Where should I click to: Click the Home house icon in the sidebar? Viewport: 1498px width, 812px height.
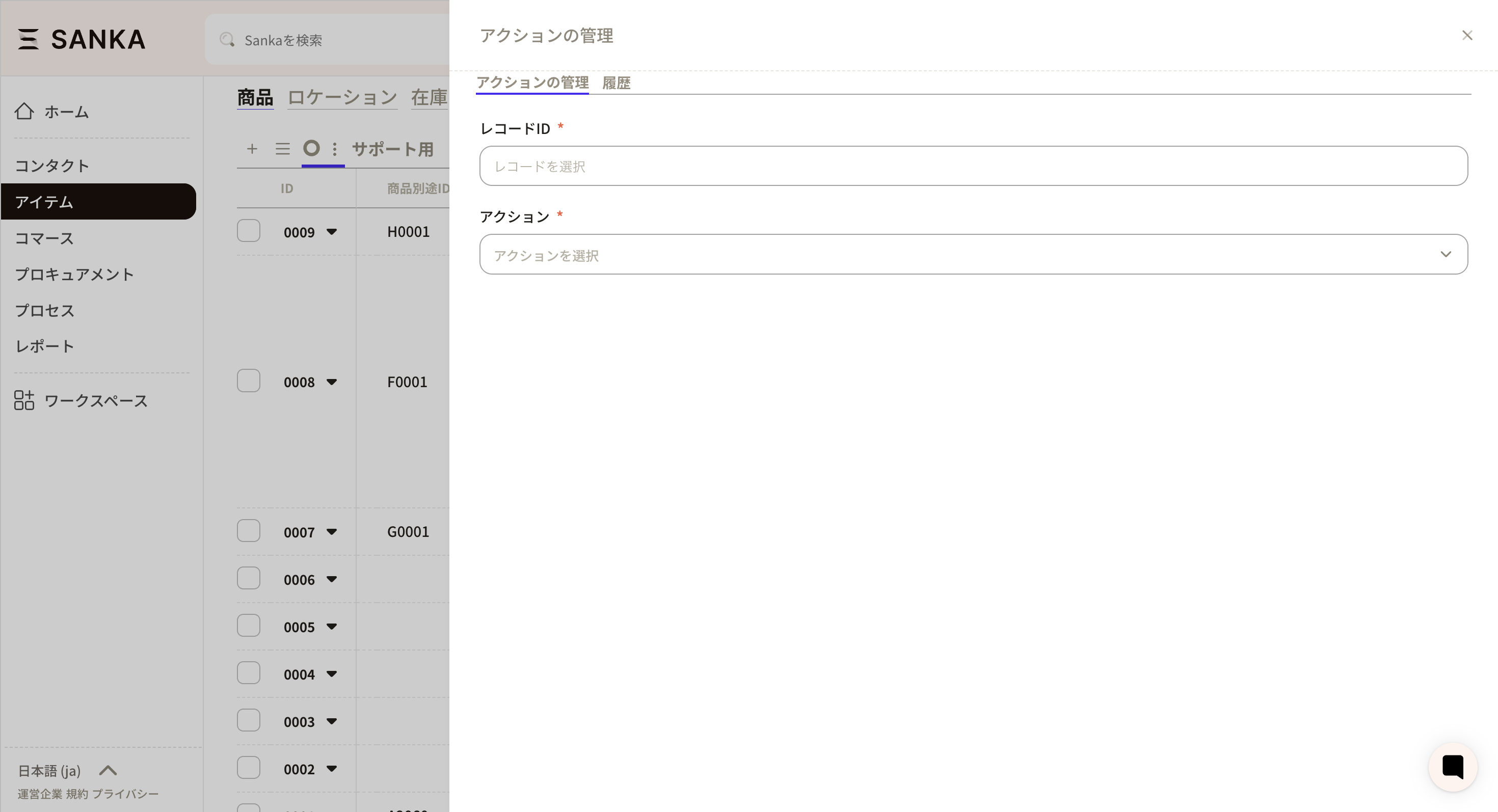(x=24, y=111)
